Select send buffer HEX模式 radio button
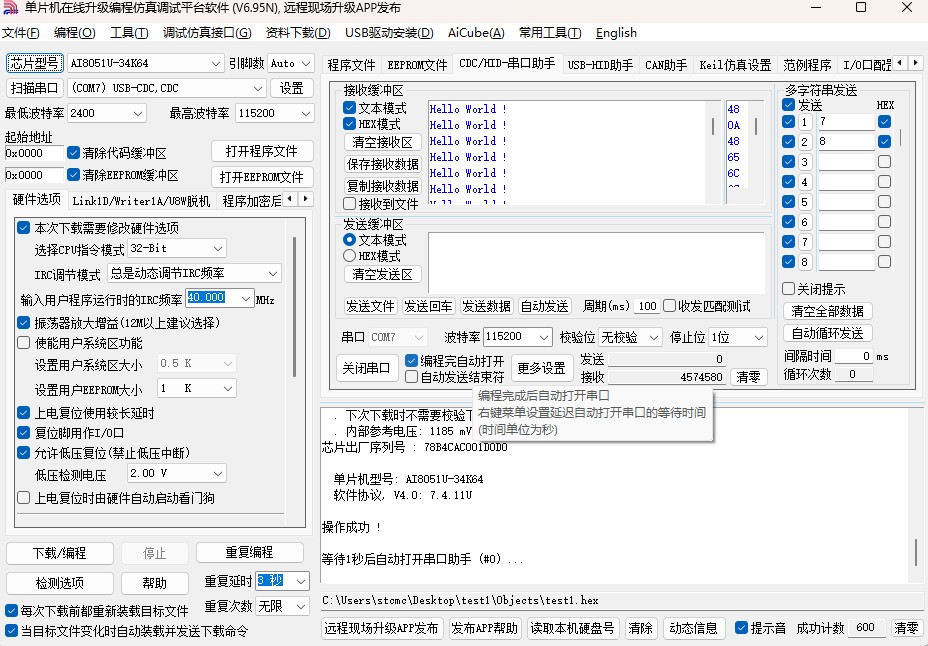The image size is (928, 646). click(349, 256)
